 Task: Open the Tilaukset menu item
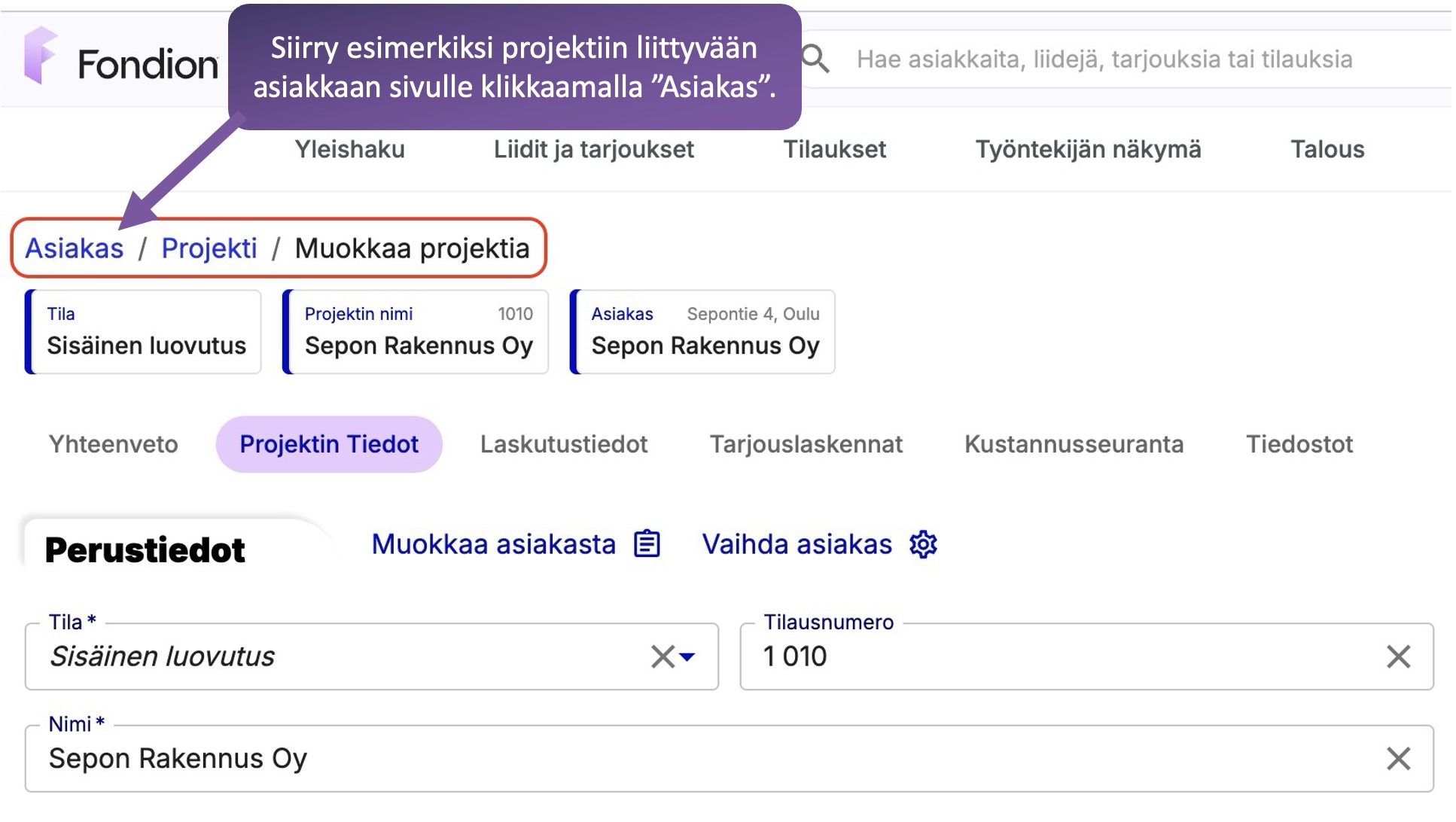click(834, 149)
